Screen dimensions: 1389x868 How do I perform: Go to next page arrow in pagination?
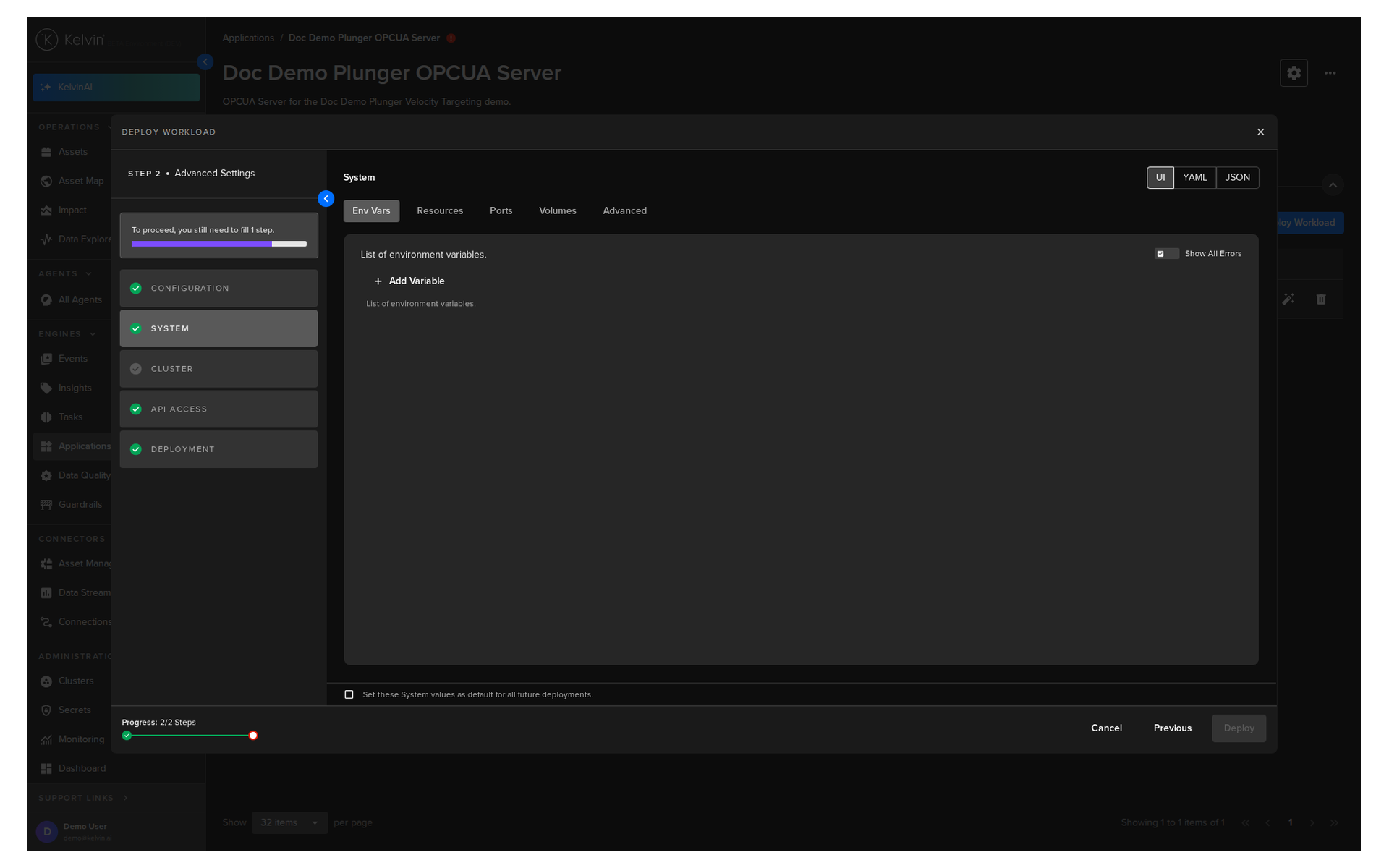[x=1312, y=823]
